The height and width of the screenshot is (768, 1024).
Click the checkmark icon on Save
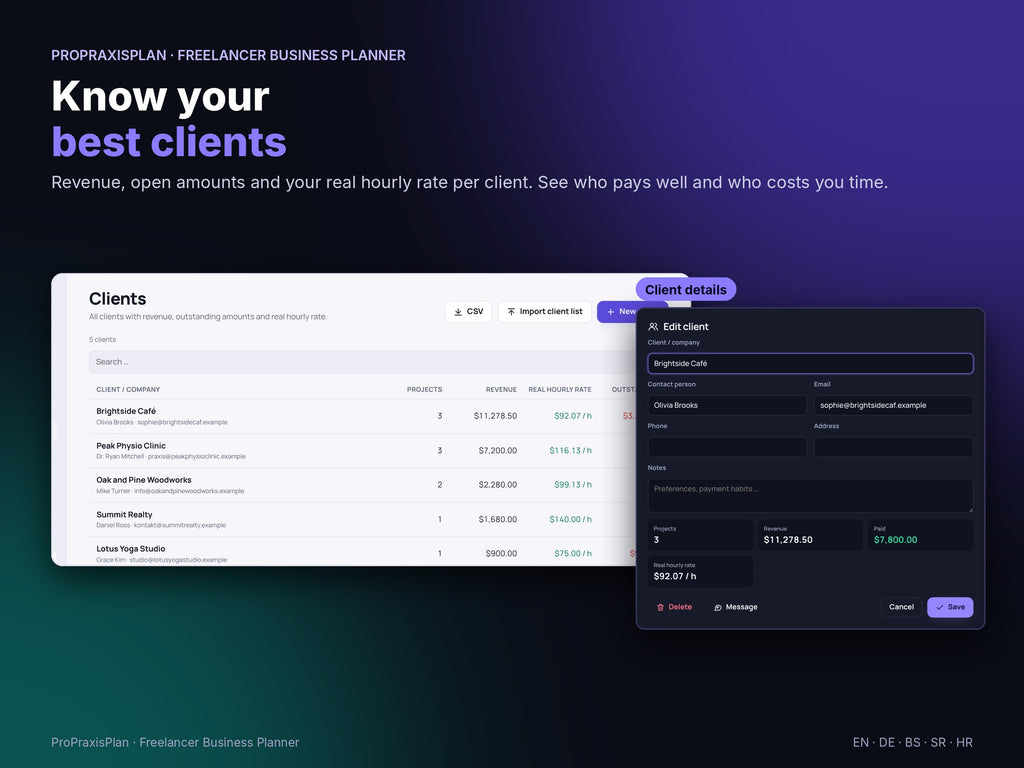point(940,607)
